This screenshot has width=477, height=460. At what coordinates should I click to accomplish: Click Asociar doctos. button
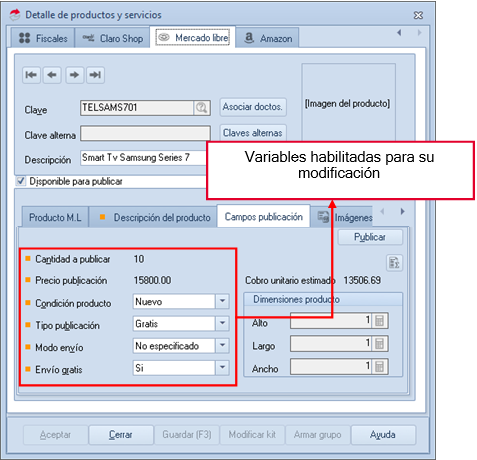tap(253, 107)
